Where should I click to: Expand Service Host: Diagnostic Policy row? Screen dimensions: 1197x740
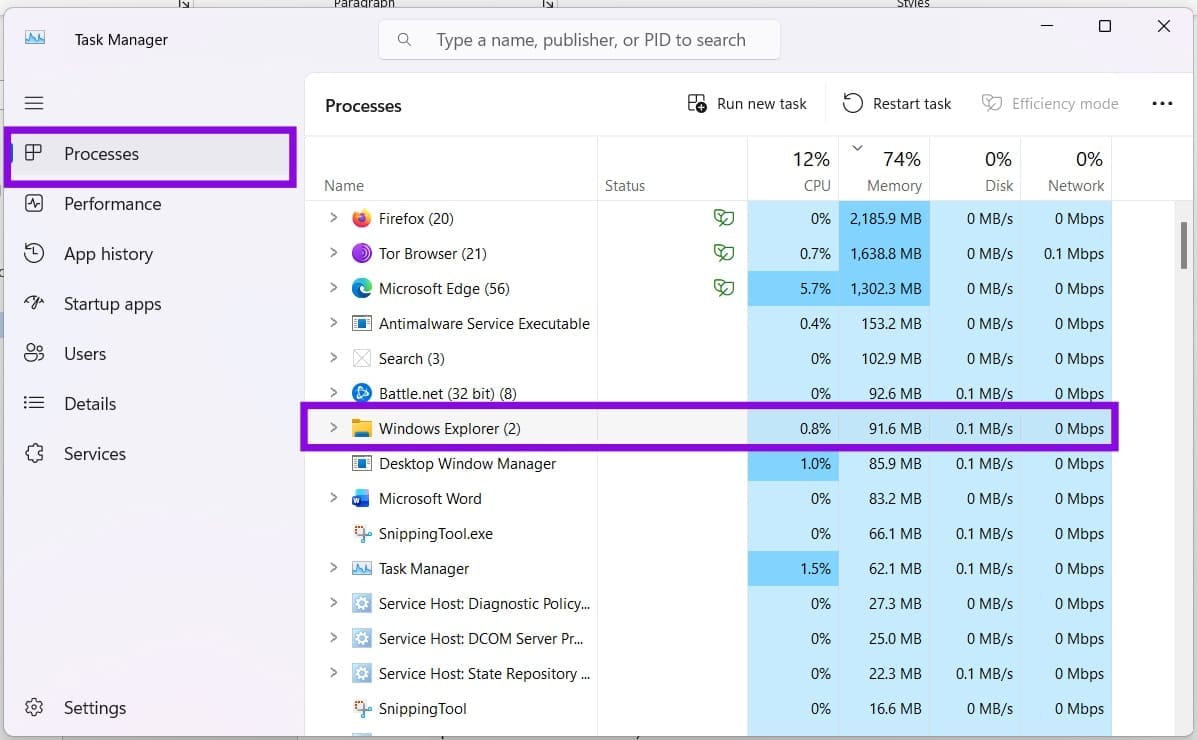pos(334,603)
